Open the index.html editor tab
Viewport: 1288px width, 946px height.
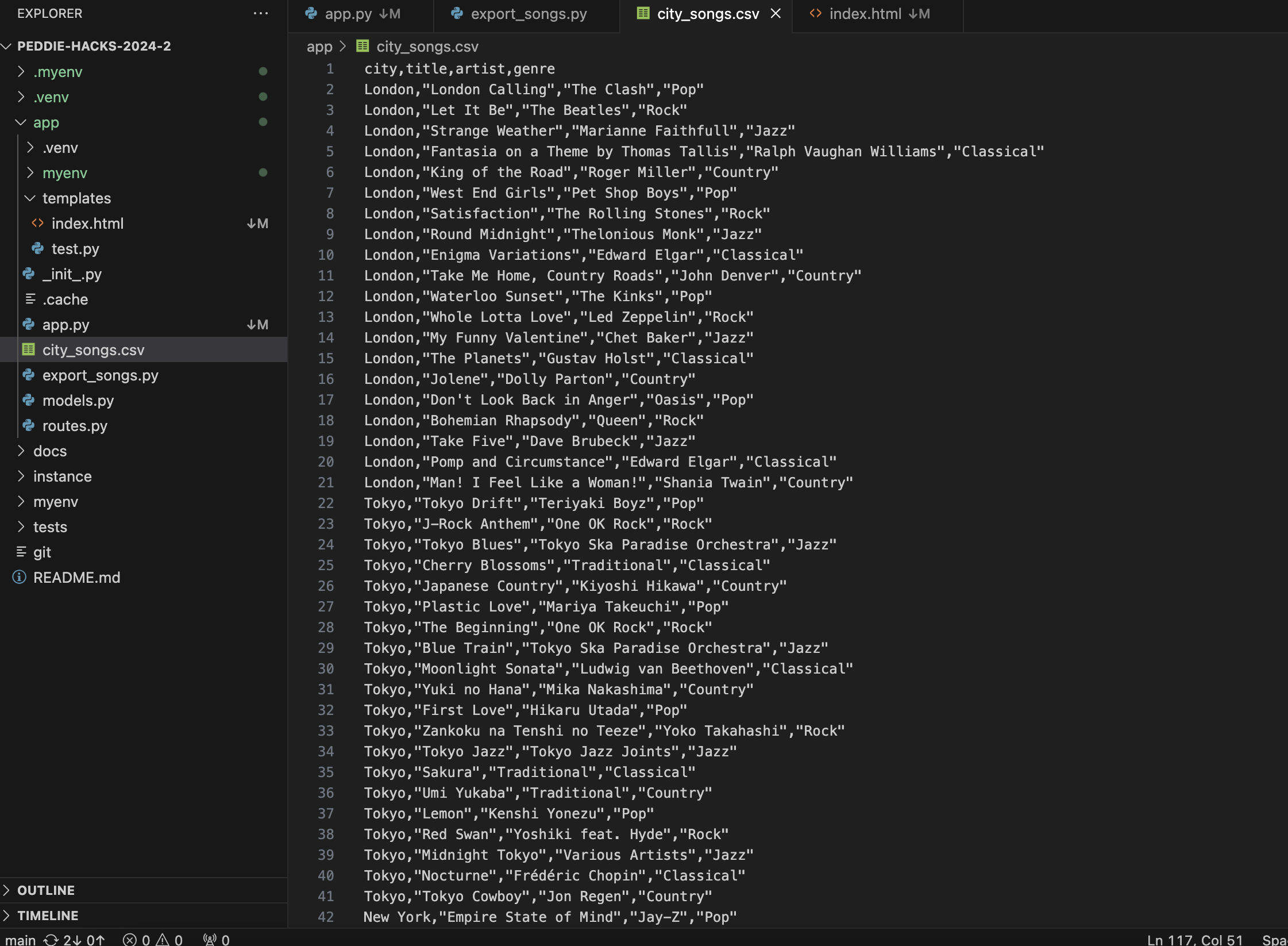point(865,14)
